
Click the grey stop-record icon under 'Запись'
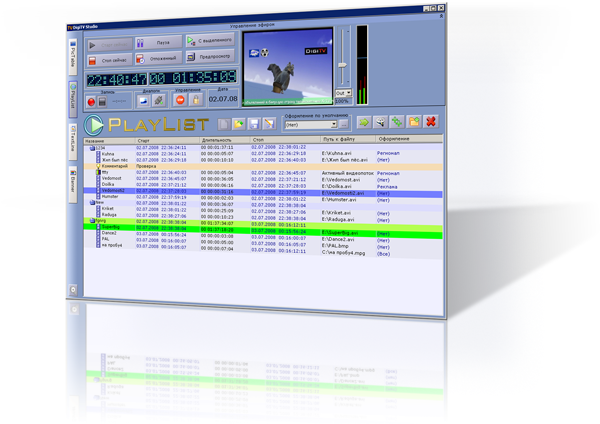[102, 101]
